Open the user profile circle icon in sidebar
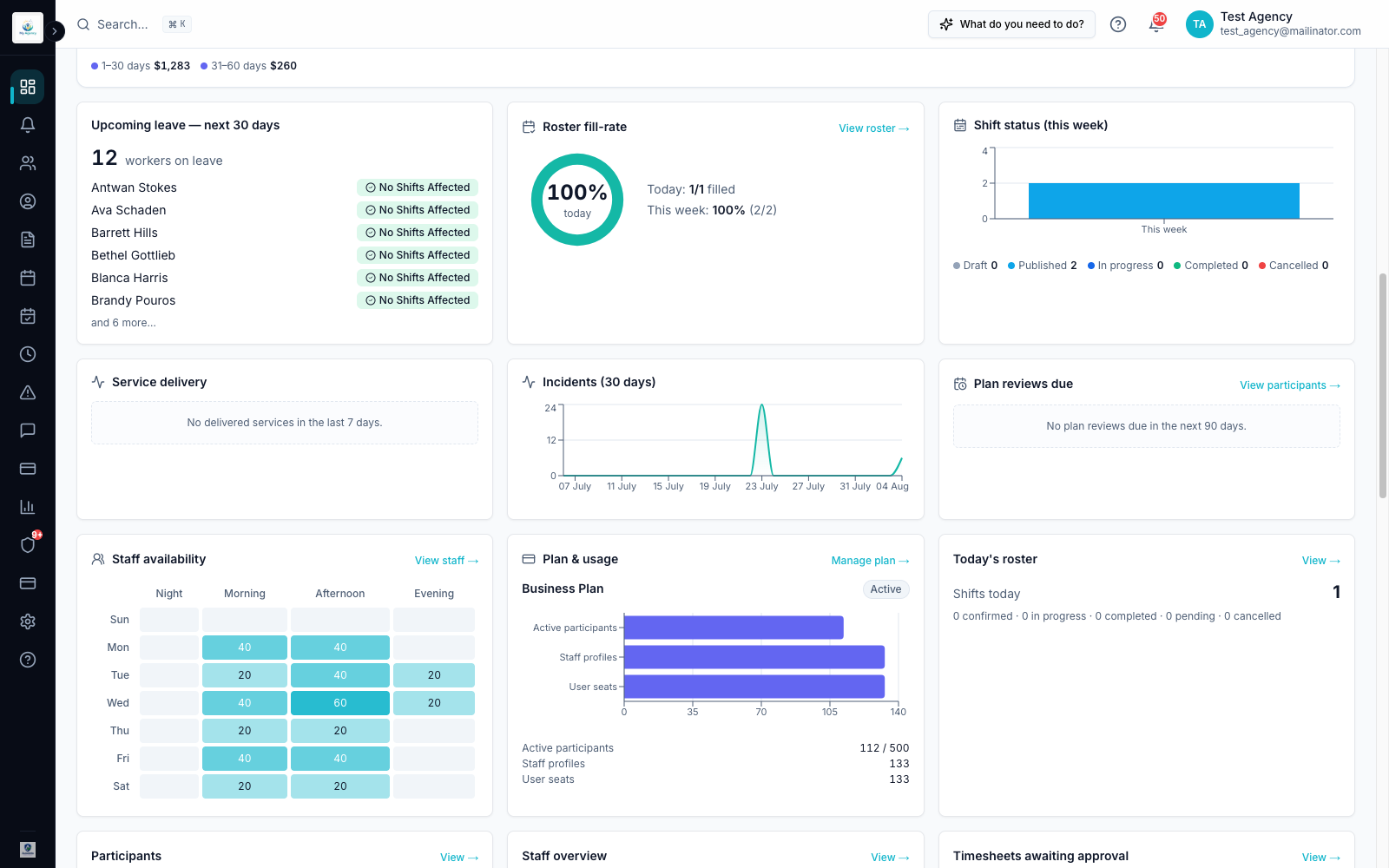The height and width of the screenshot is (868, 1389). point(28,201)
